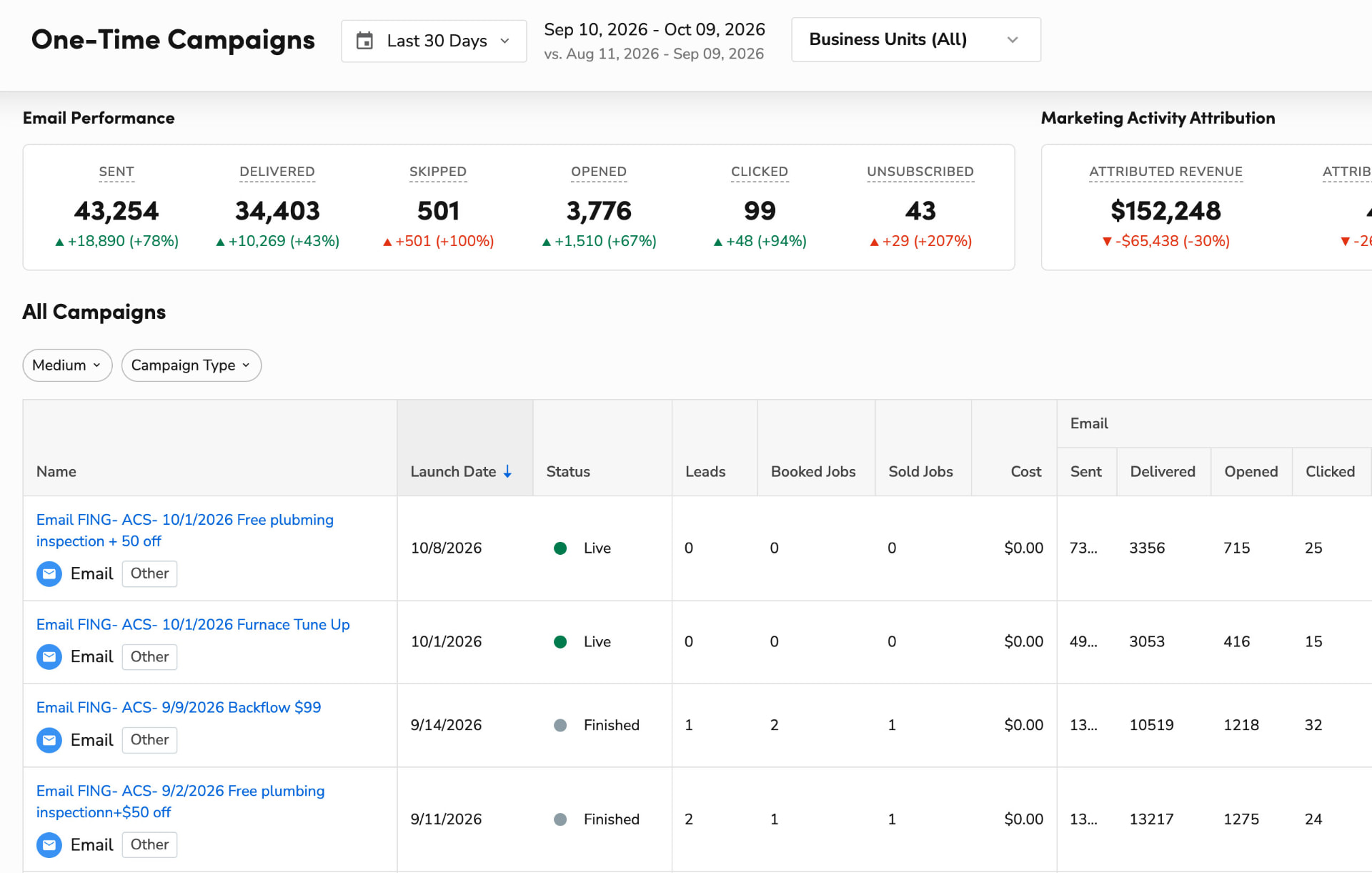Image resolution: width=1372 pixels, height=873 pixels.
Task: Click Finished status gray dot for 9/14/2026
Action: click(x=560, y=725)
